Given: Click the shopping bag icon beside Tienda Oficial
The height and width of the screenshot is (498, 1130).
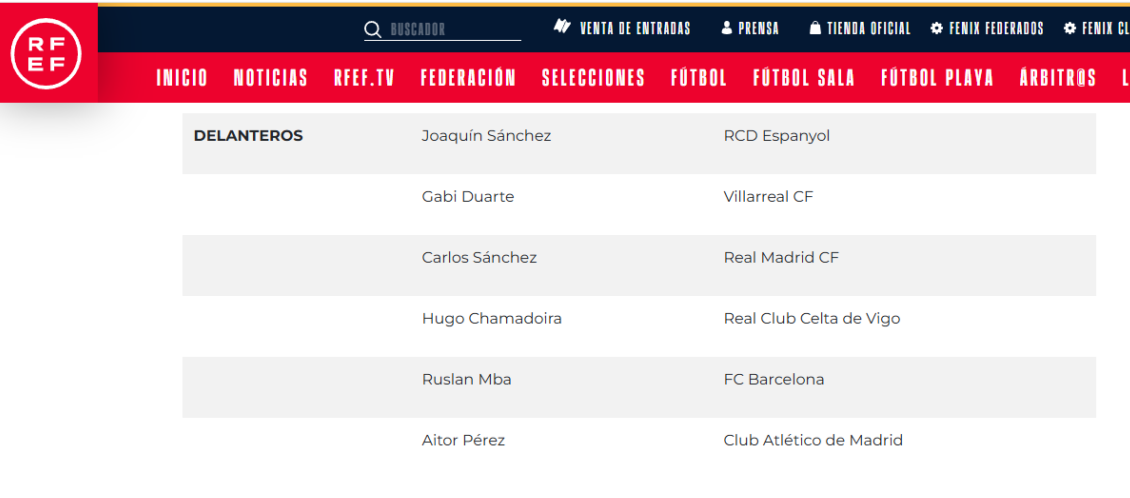Looking at the screenshot, I should point(815,29).
